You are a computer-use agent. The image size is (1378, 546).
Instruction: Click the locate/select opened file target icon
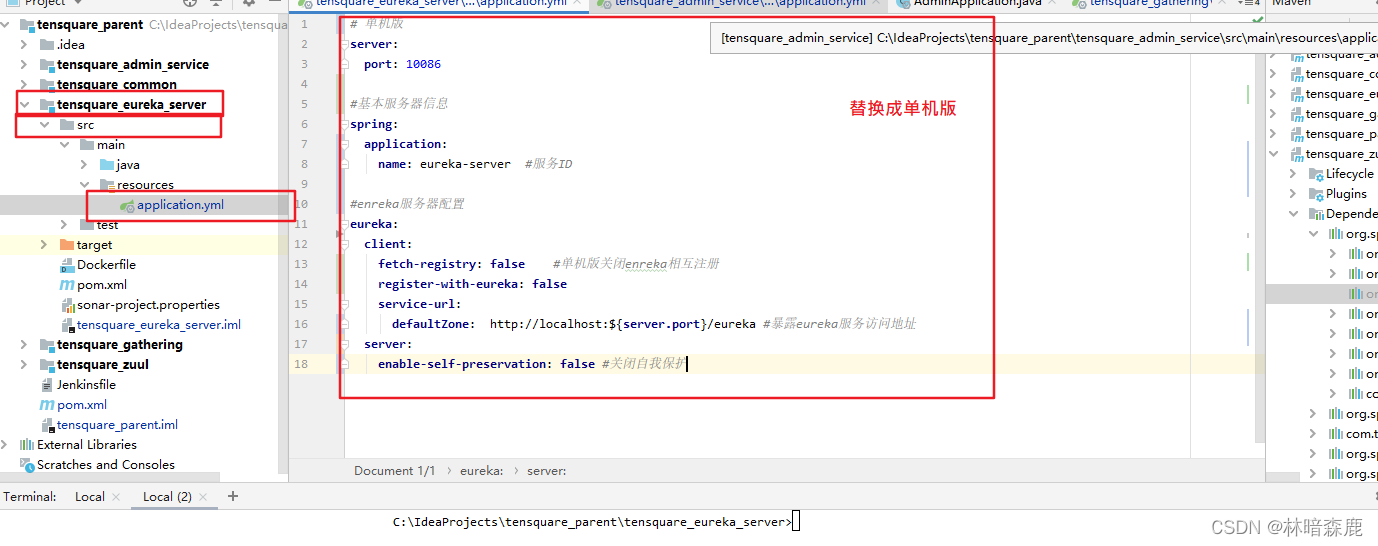coord(191,3)
